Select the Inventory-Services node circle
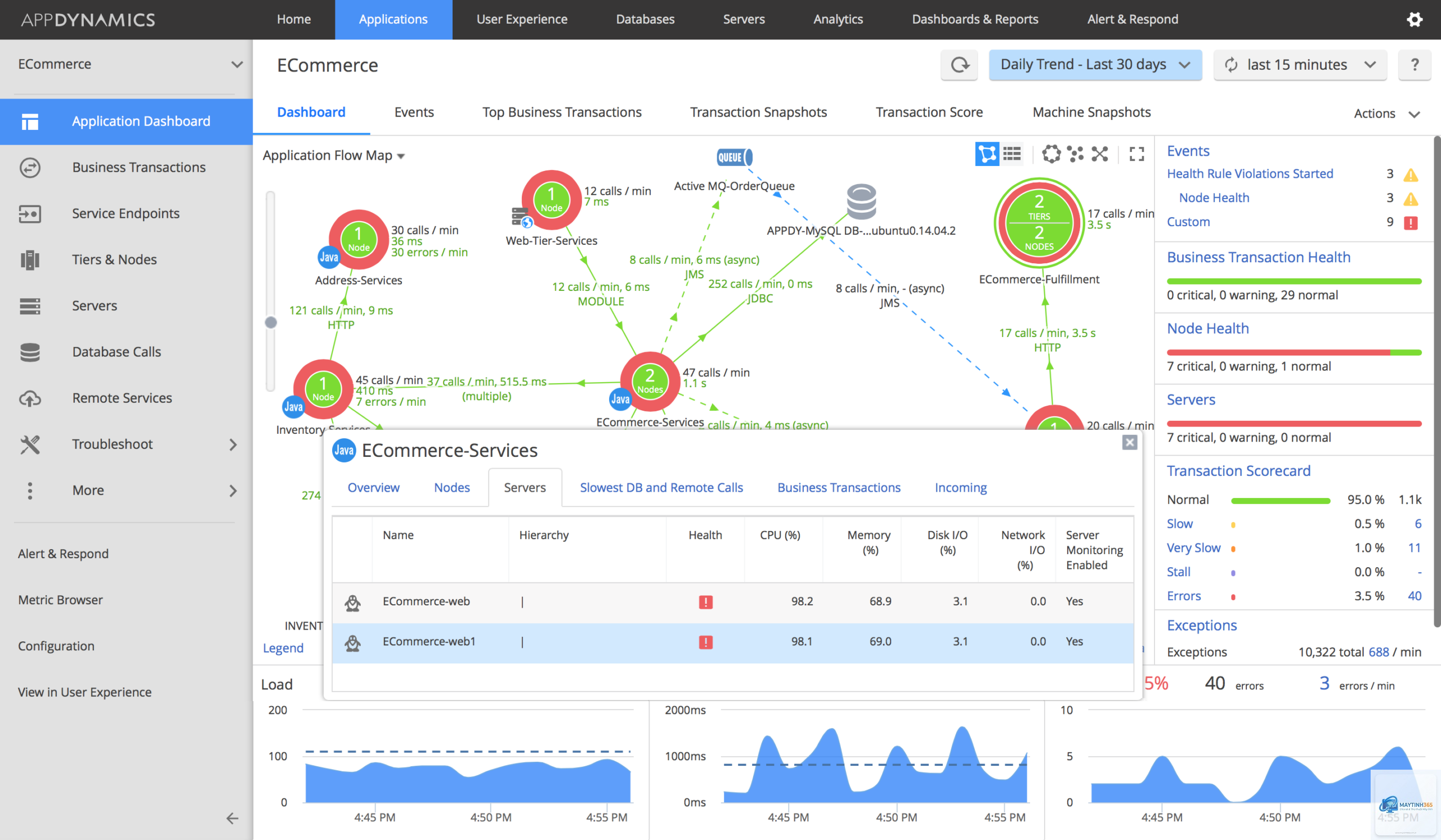This screenshot has width=1441, height=840. (x=323, y=389)
